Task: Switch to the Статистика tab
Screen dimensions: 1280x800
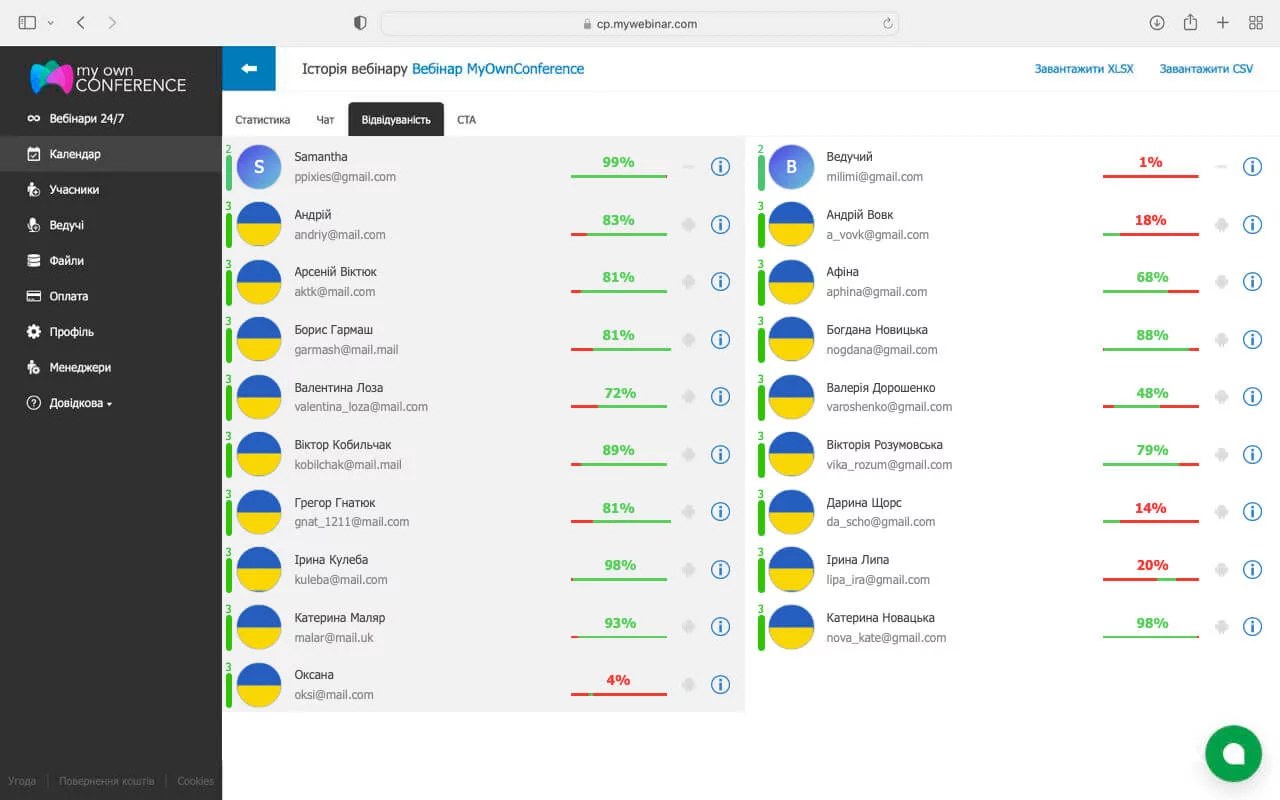Action: tap(262, 120)
